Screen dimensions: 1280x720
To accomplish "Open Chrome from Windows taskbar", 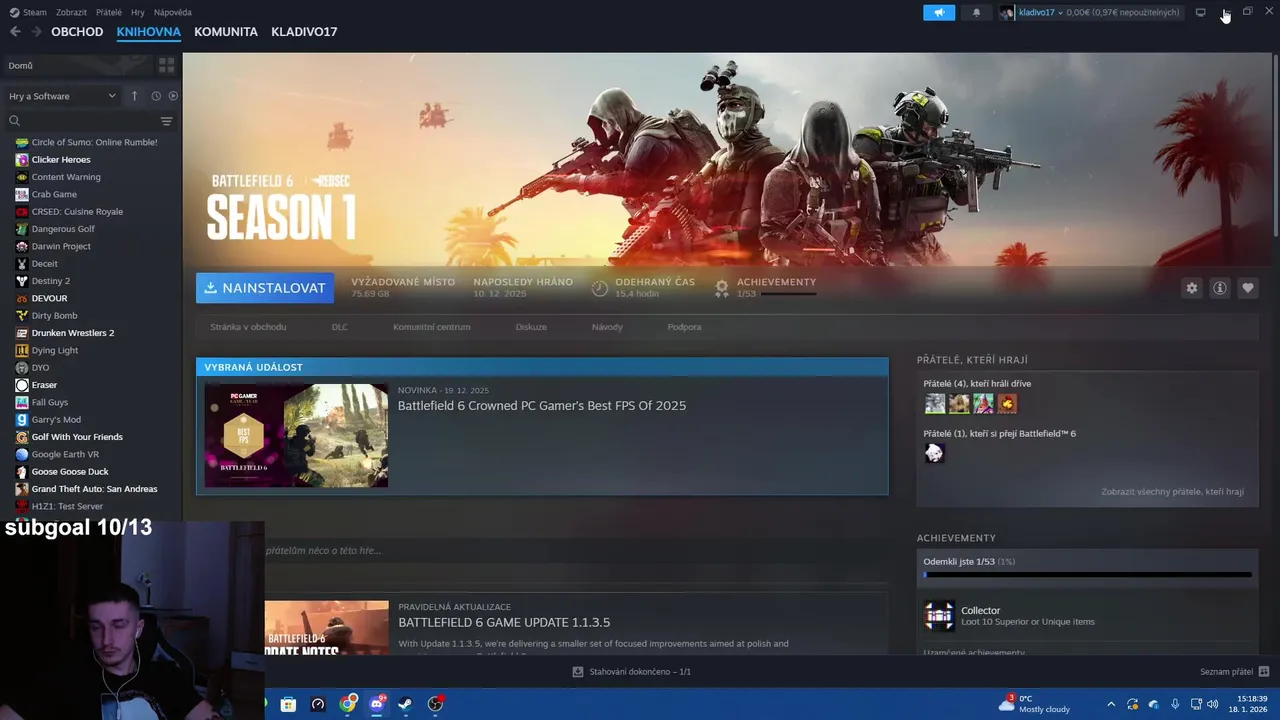I will click(347, 704).
